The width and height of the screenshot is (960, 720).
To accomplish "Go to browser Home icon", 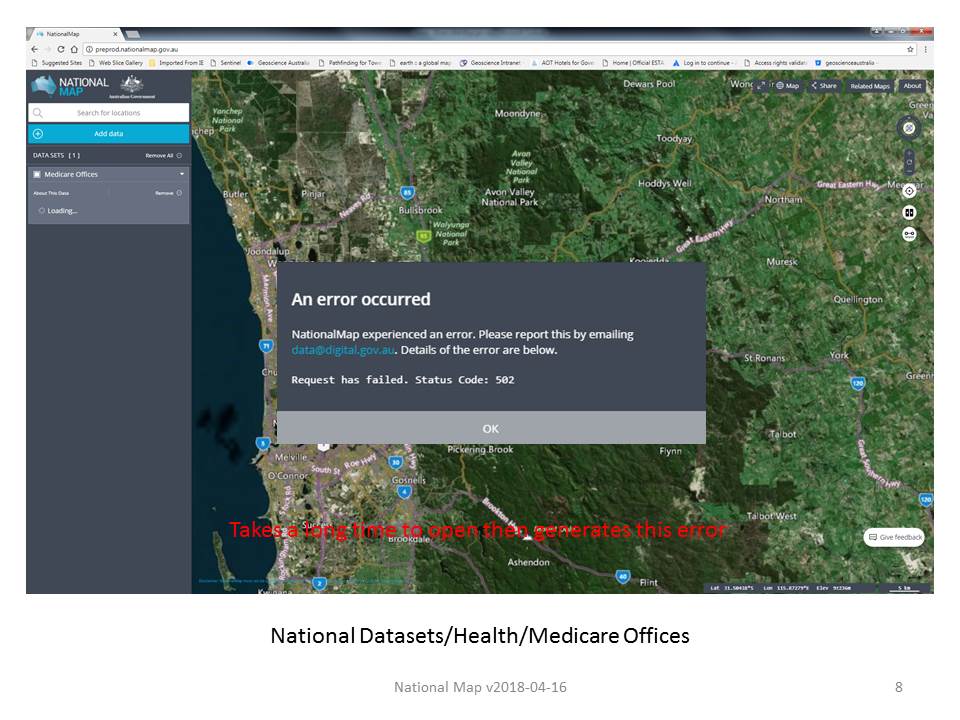I will point(74,49).
